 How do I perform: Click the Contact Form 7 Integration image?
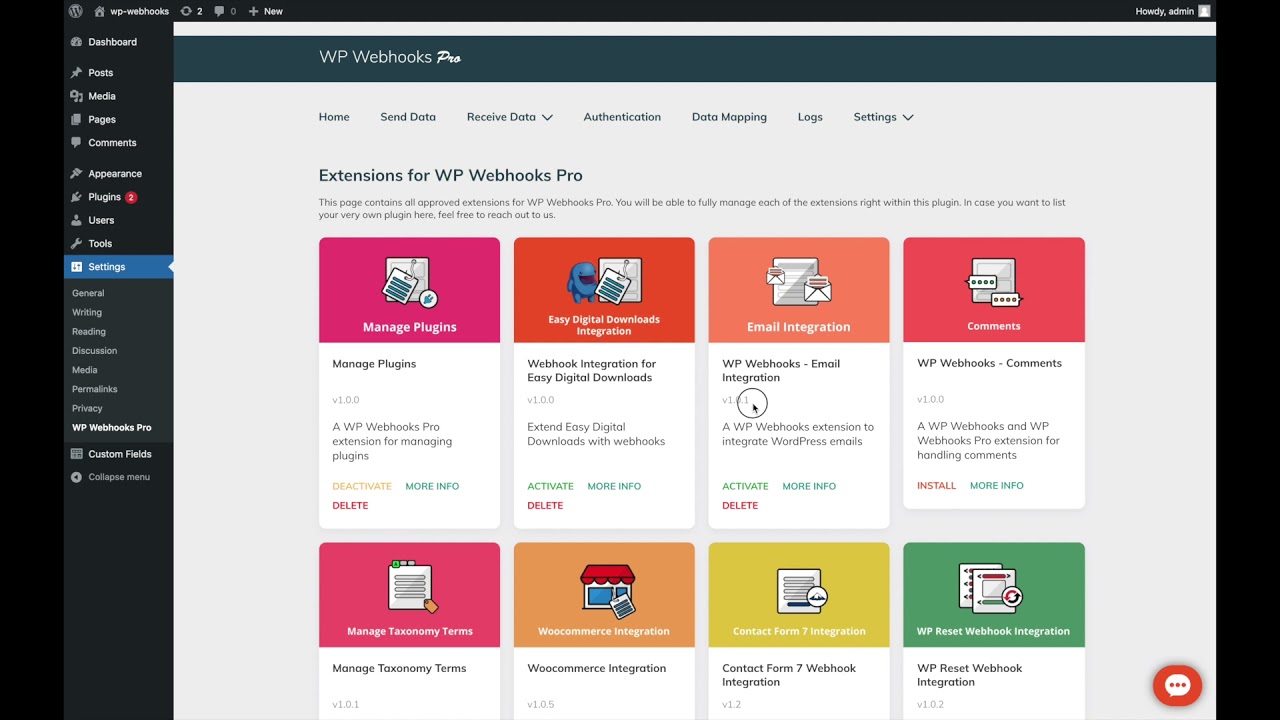tap(799, 595)
